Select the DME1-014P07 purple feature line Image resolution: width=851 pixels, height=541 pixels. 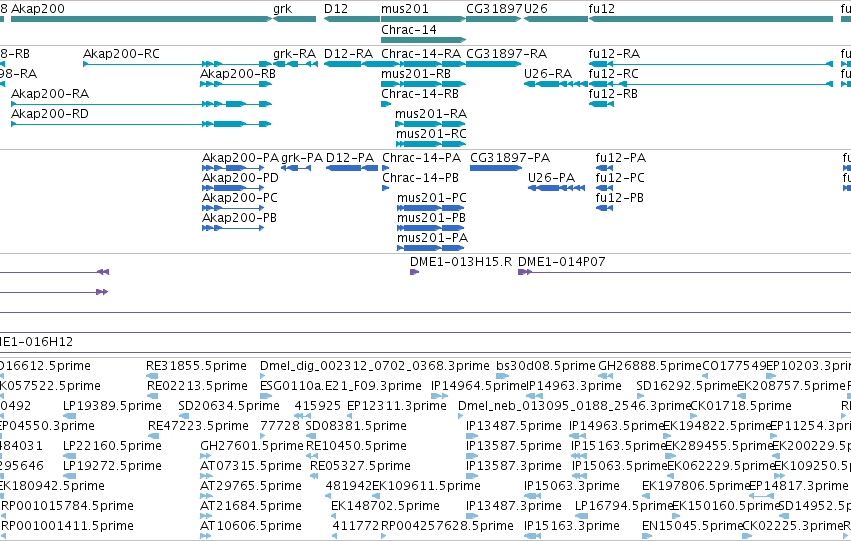684,272
